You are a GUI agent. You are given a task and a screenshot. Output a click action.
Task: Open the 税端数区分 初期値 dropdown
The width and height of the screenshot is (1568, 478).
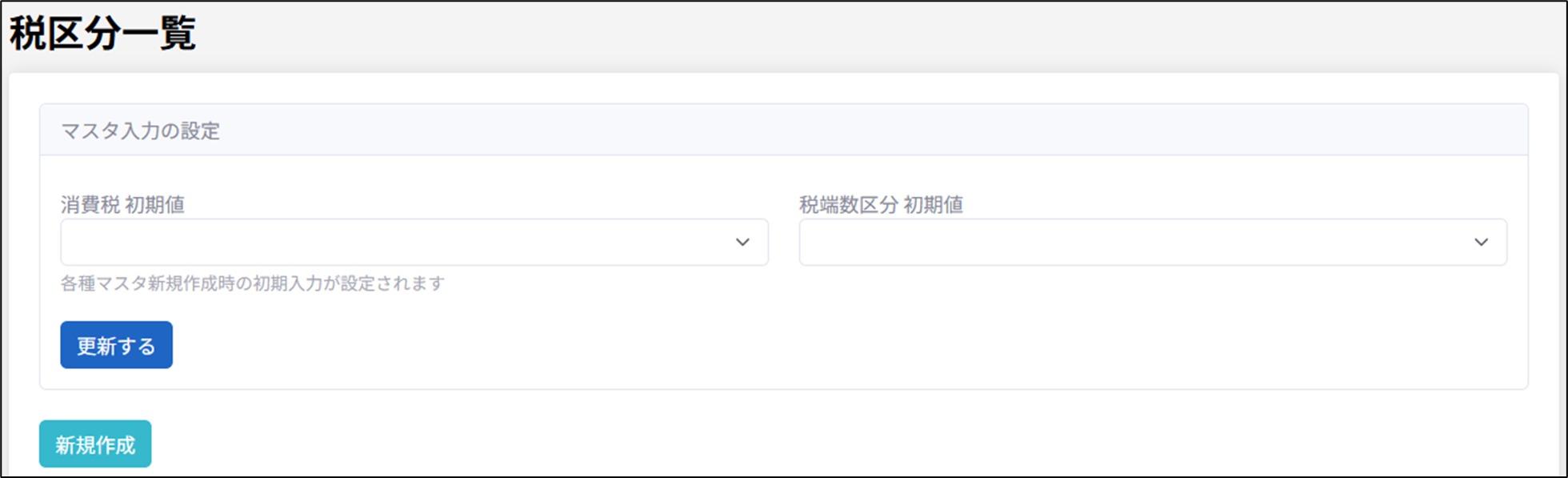coord(1152,242)
